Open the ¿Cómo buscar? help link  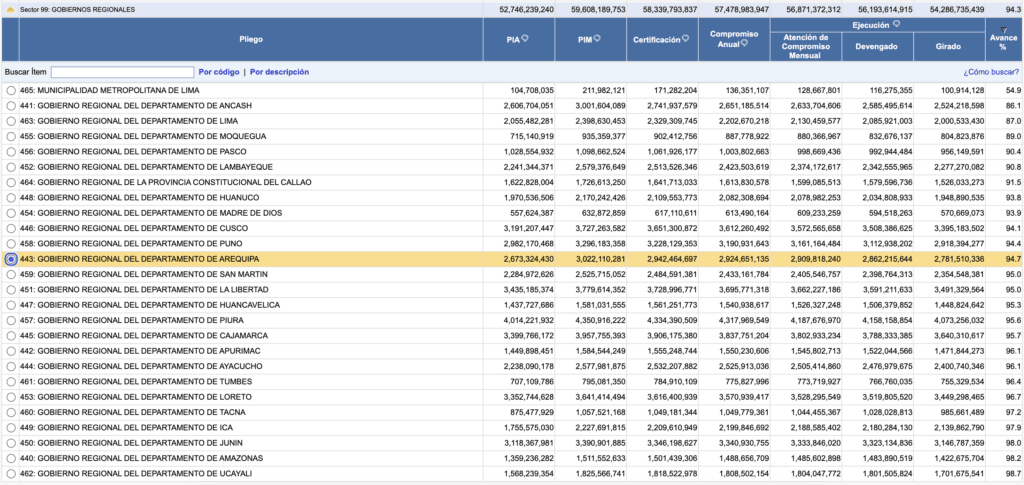991,72
